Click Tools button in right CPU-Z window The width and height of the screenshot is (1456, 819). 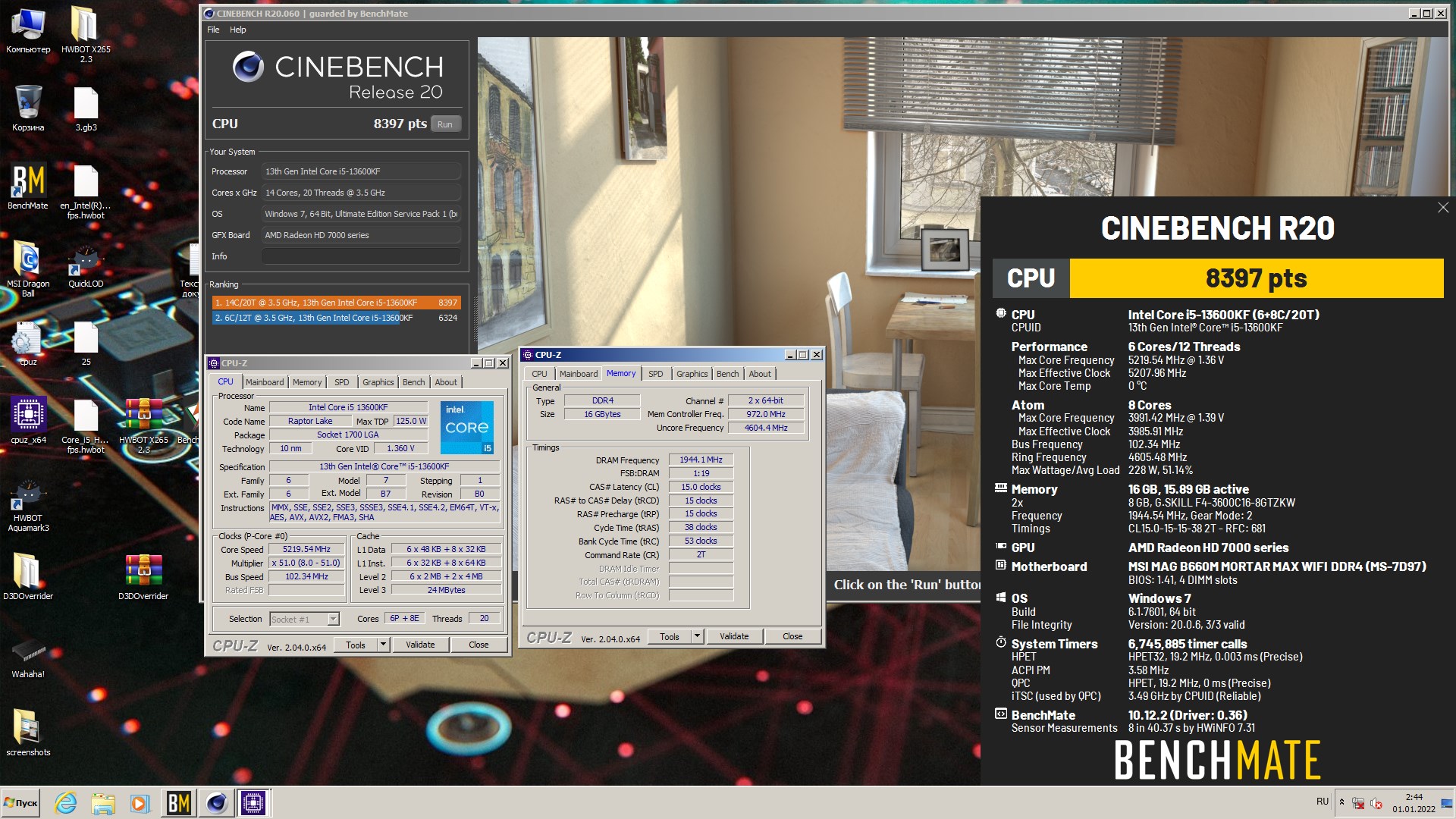click(670, 636)
